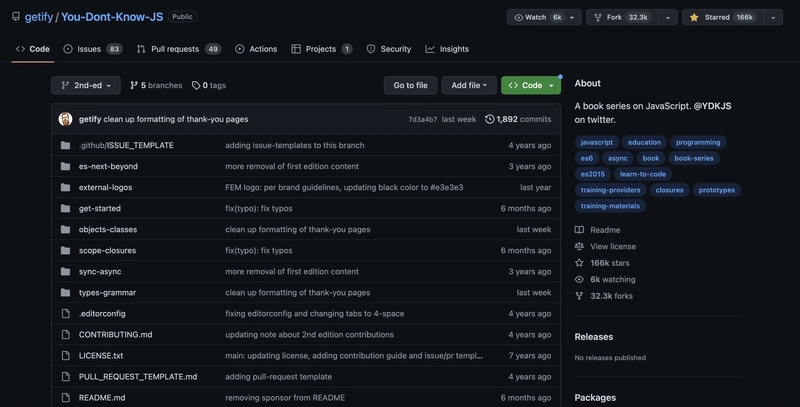Click the history clock icon beside 1,892 commits
The width and height of the screenshot is (800, 407).
(x=489, y=119)
